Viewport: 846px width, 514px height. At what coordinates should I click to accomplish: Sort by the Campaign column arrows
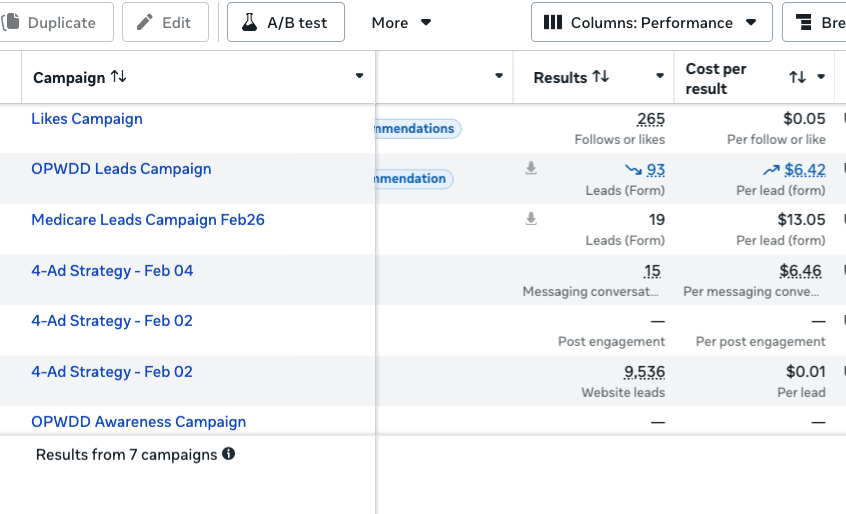click(x=119, y=77)
